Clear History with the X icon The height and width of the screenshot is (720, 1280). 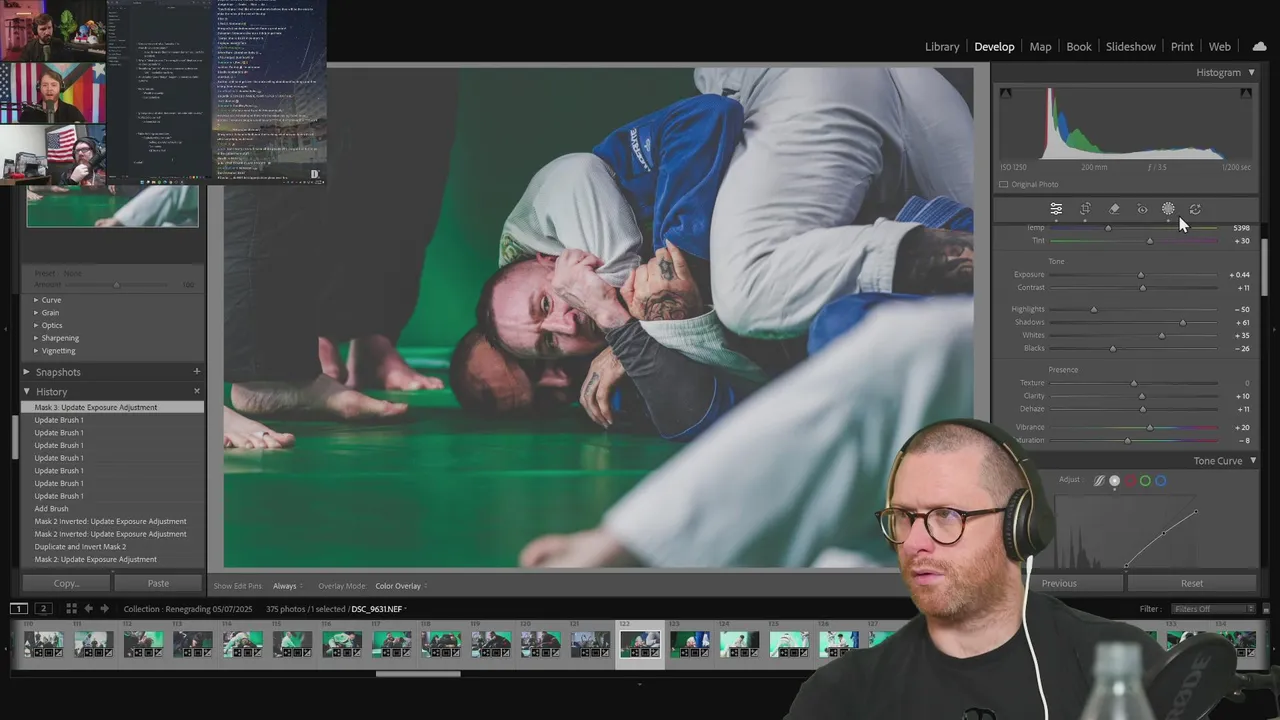[x=196, y=391]
